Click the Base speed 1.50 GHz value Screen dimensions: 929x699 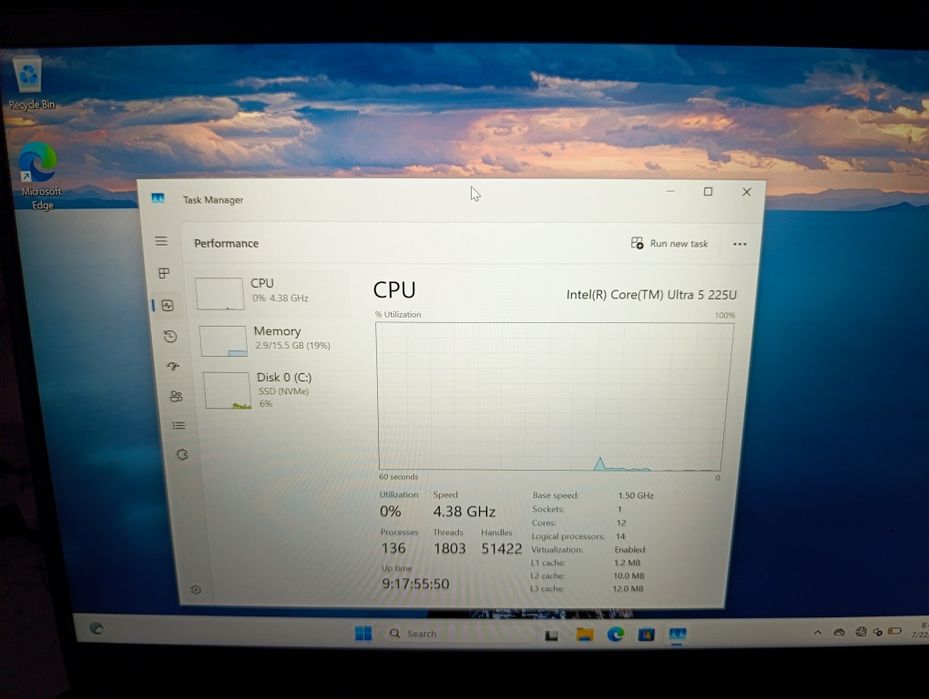[x=636, y=496]
